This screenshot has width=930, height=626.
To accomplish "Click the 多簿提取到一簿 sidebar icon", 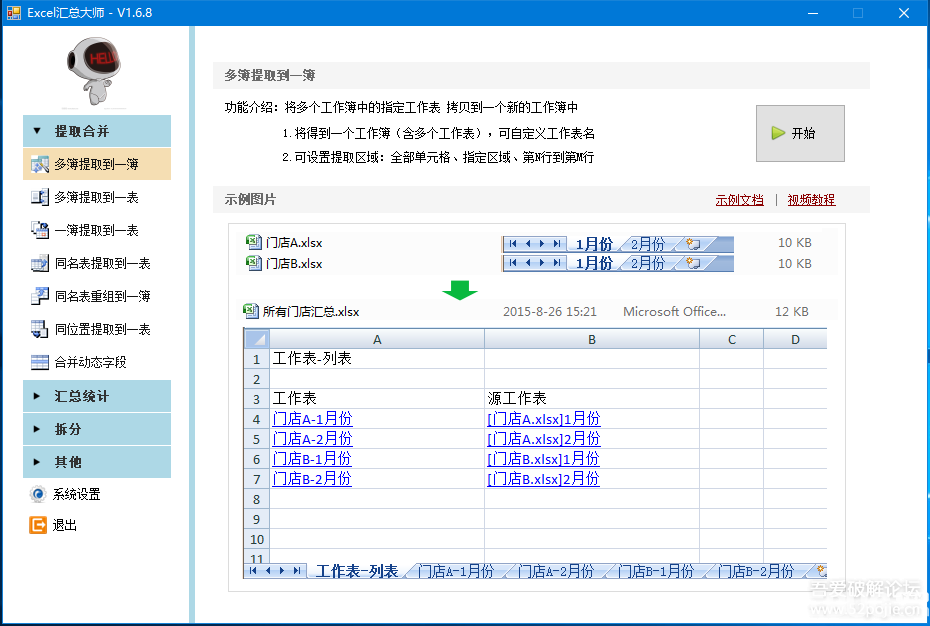I will pyautogui.click(x=40, y=164).
